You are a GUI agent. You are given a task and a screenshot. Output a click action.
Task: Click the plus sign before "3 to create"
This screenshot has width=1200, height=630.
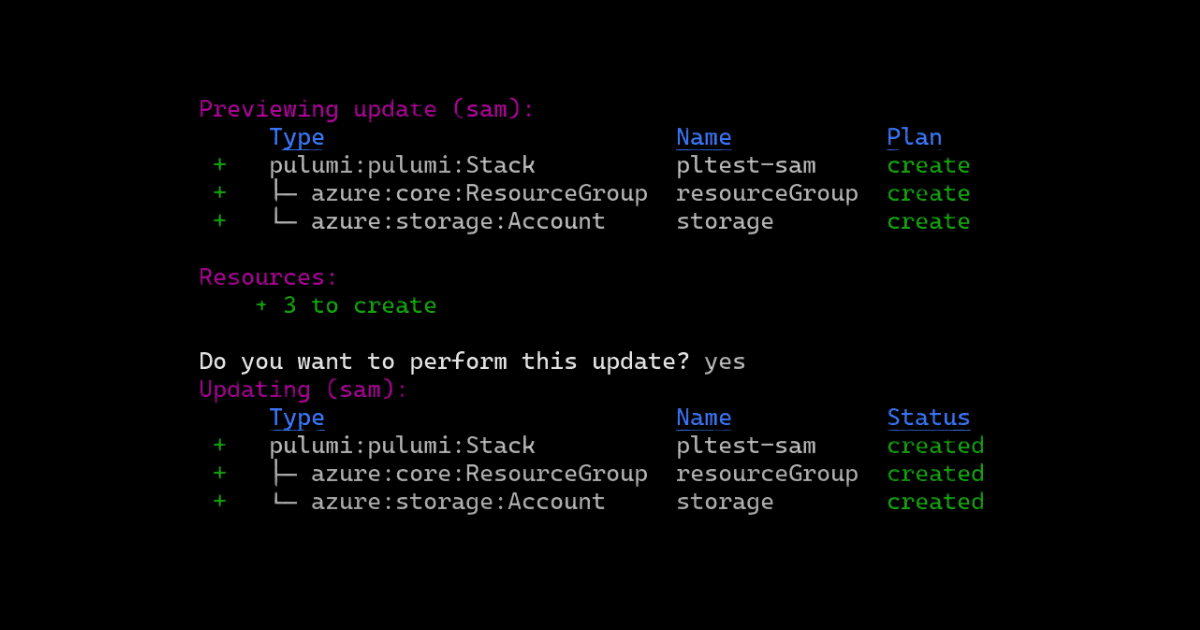(261, 306)
